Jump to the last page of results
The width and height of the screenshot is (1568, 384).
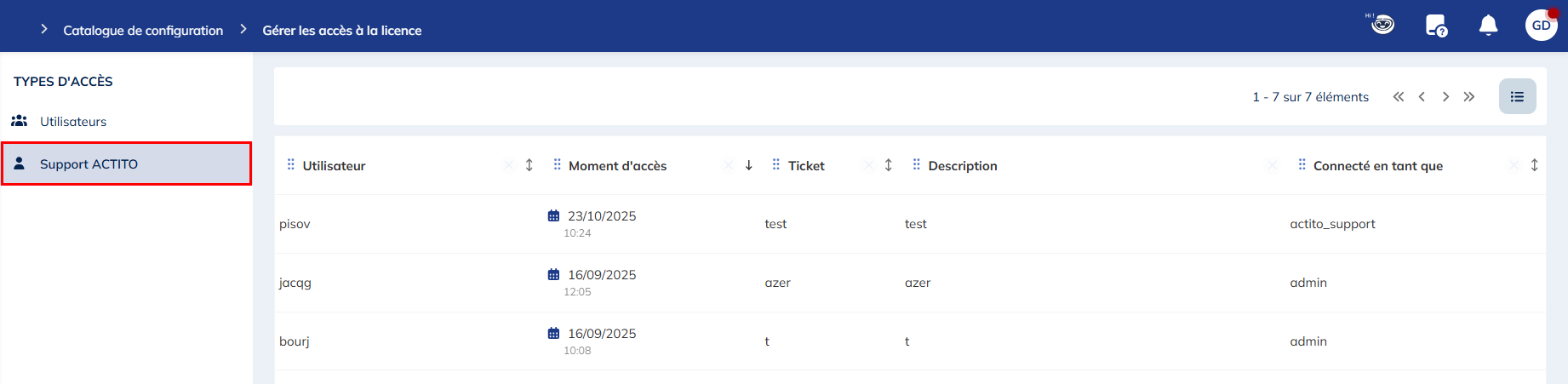coord(1469,97)
